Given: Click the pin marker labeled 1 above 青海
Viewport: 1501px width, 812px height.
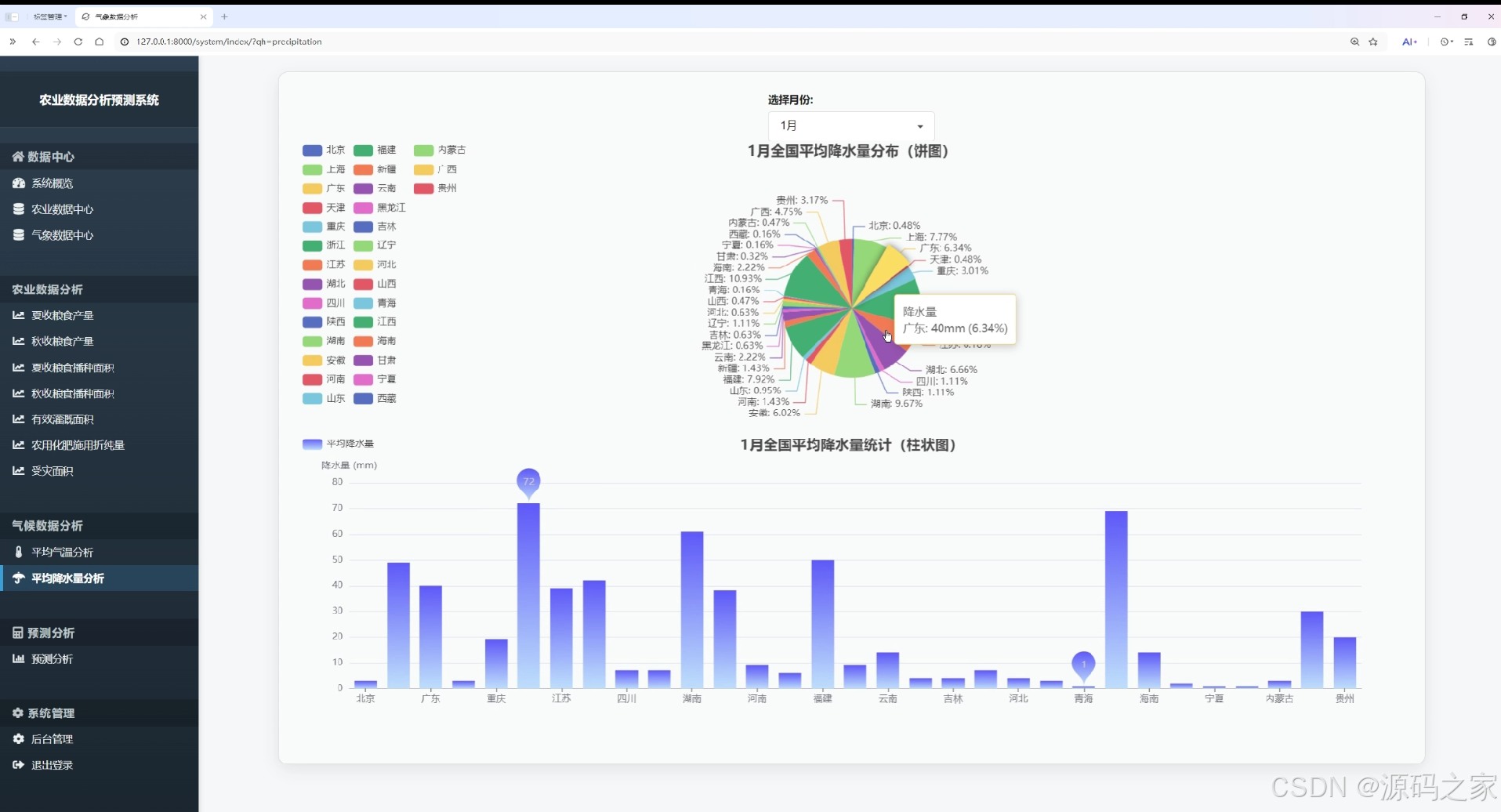Looking at the screenshot, I should (x=1083, y=665).
